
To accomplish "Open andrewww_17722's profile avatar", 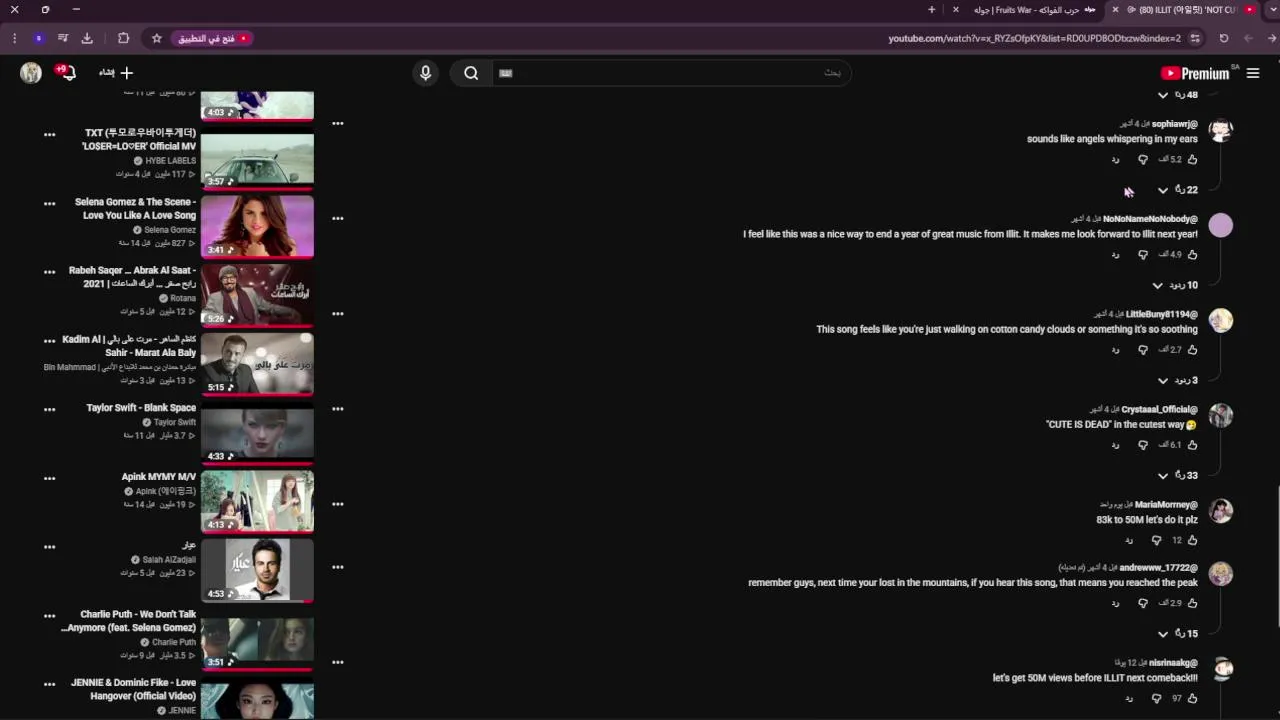I will [1220, 574].
